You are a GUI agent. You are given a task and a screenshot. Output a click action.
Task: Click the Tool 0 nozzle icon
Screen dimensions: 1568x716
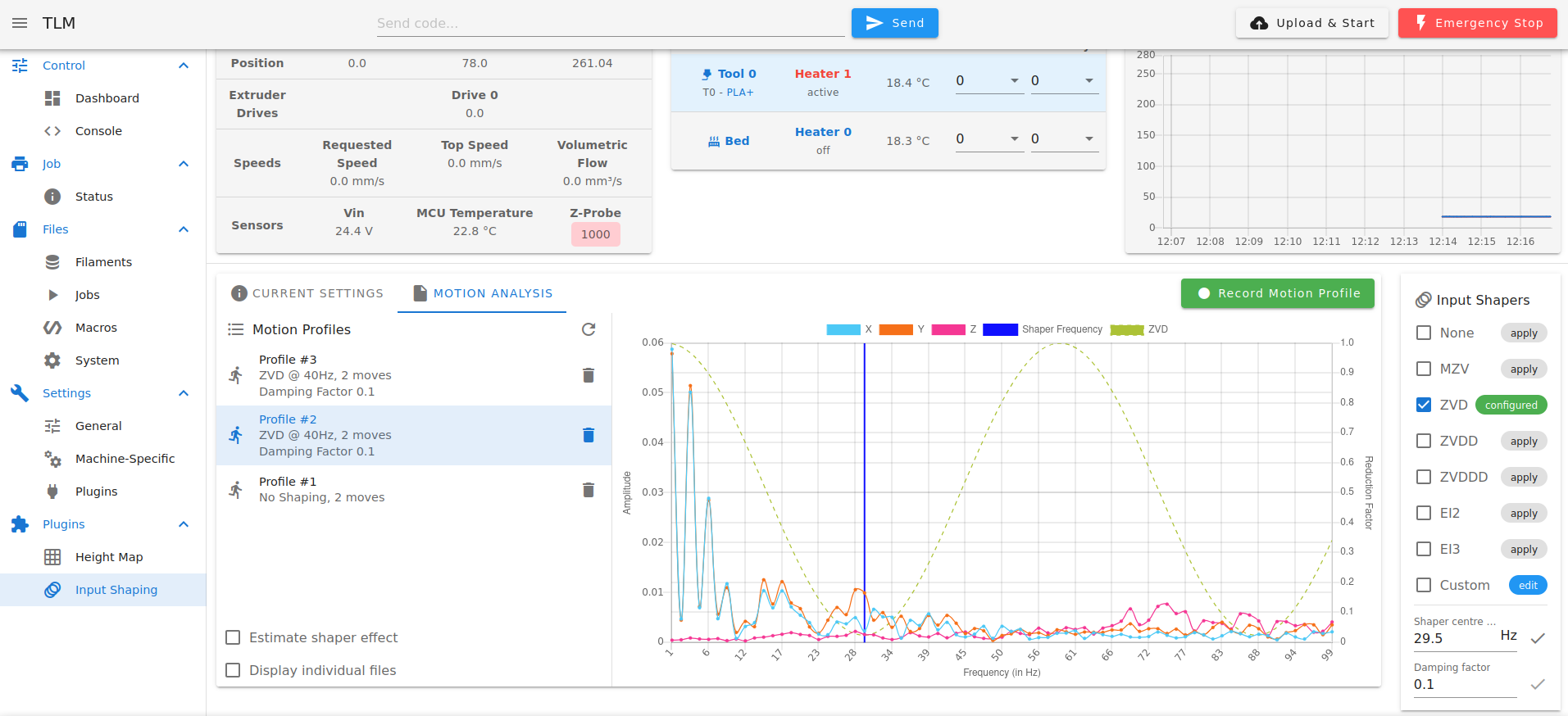point(707,75)
